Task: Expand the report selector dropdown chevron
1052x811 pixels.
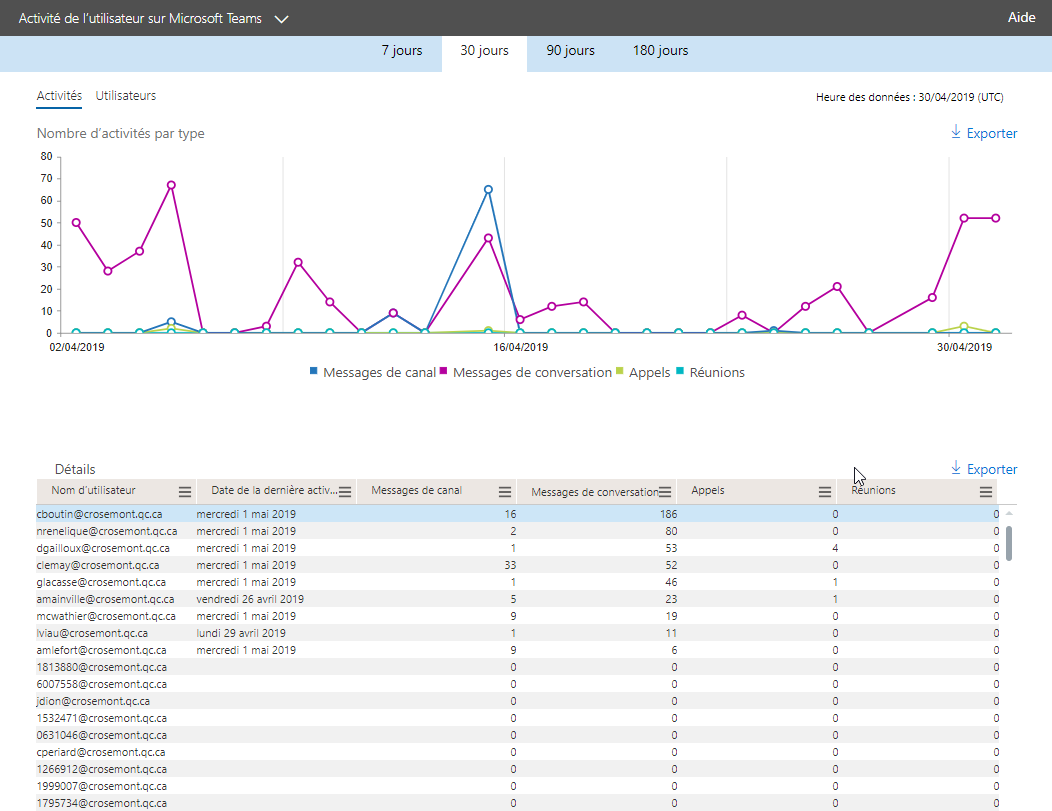Action: (x=280, y=19)
